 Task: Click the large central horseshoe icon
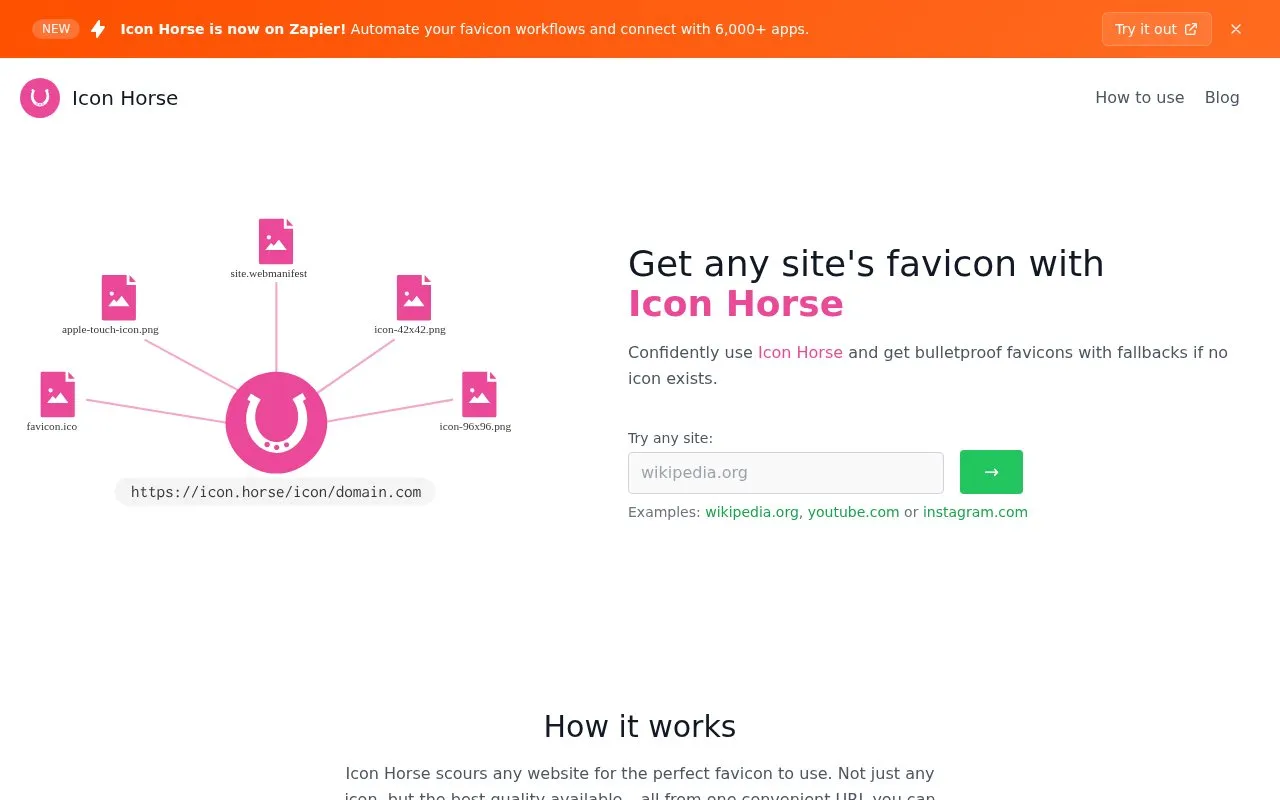click(x=276, y=422)
